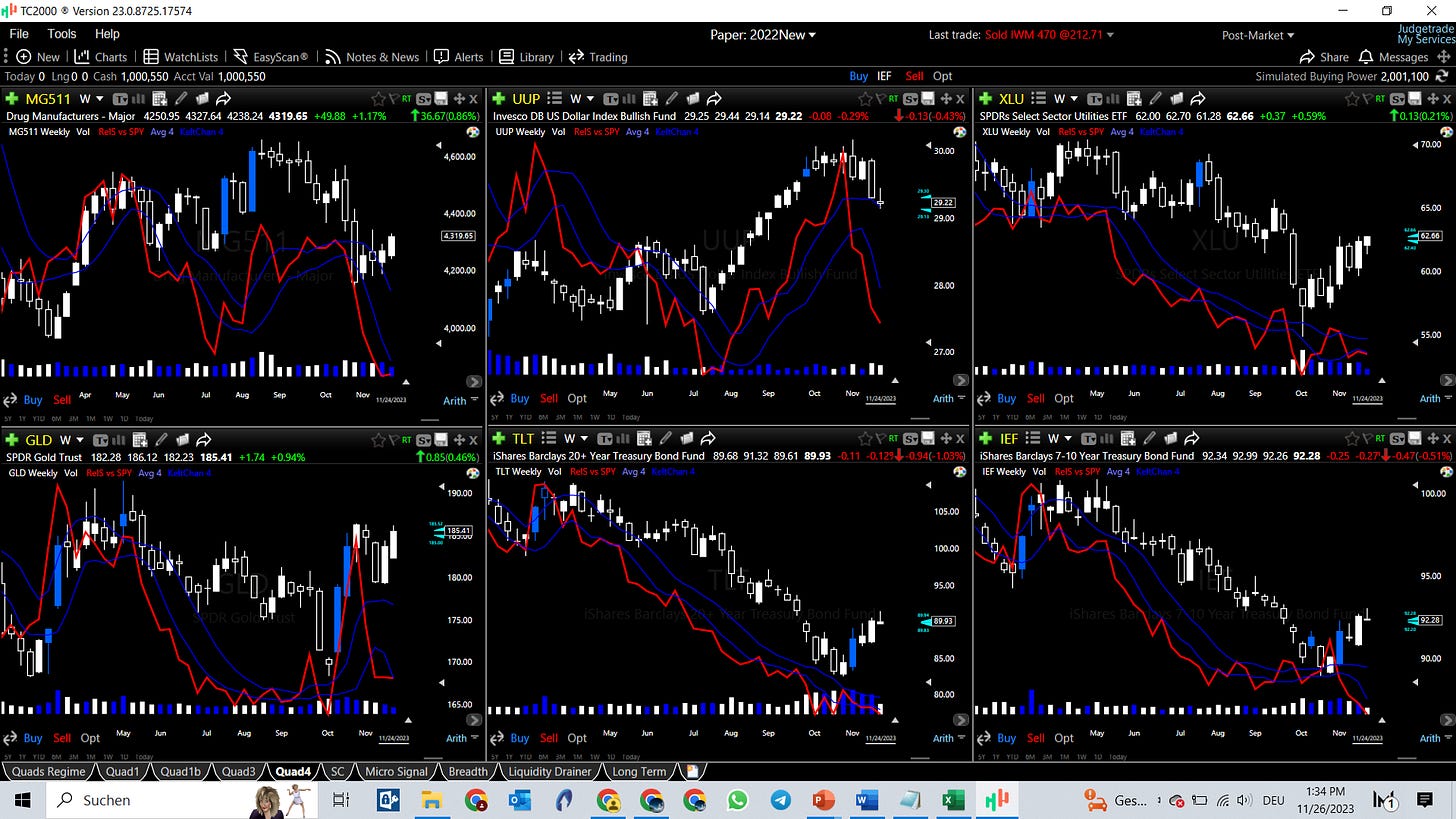Image resolution: width=1456 pixels, height=819 pixels.
Task: Open the Tools menu
Action: pos(62,34)
